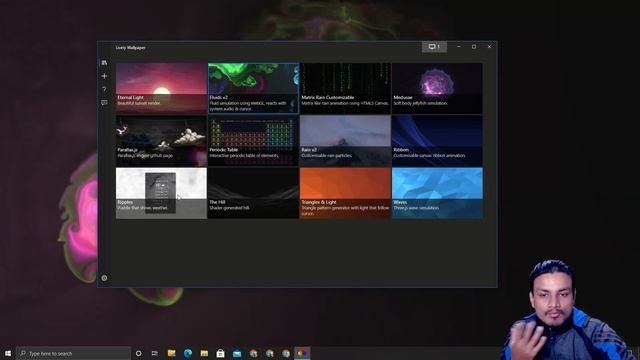Select the Matrix Rain Customizable wallpaper
The height and width of the screenshot is (360, 640).
[x=345, y=88]
